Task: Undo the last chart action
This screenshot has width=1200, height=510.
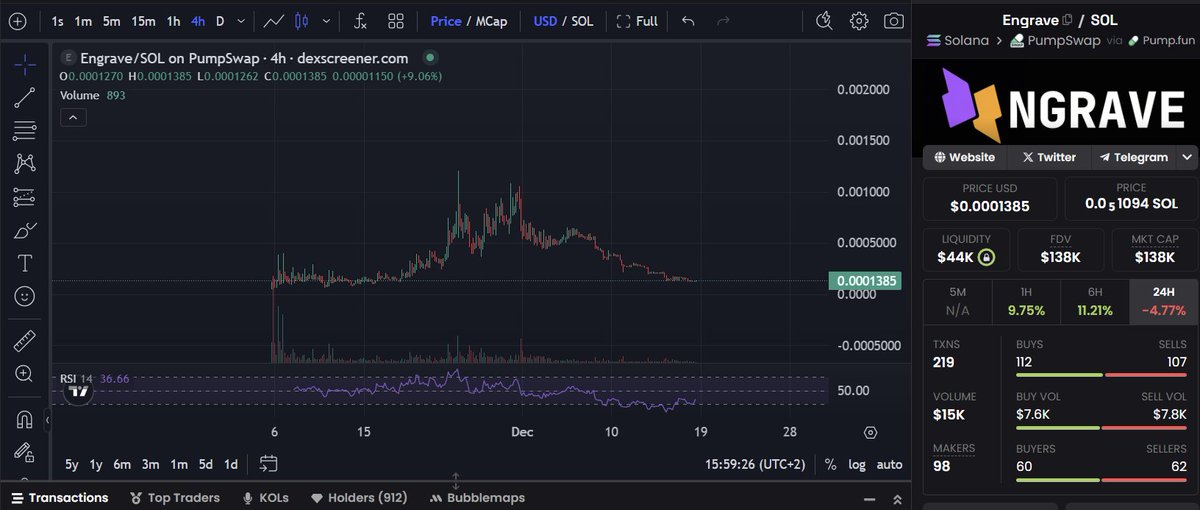Action: tap(688, 21)
